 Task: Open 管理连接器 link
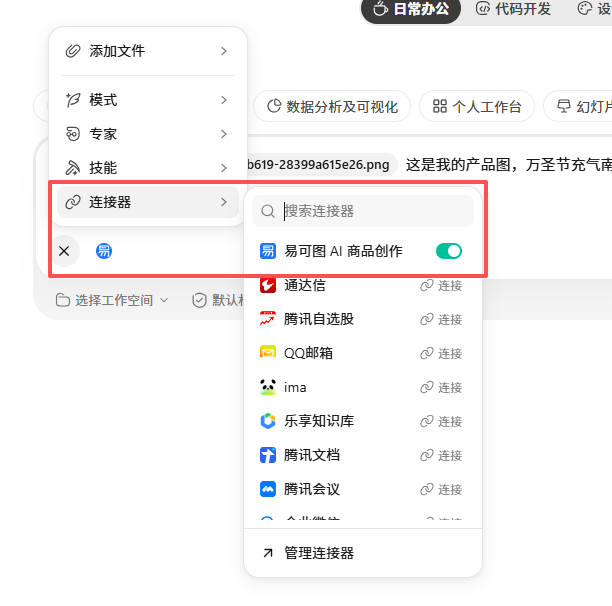pyautogui.click(x=363, y=553)
